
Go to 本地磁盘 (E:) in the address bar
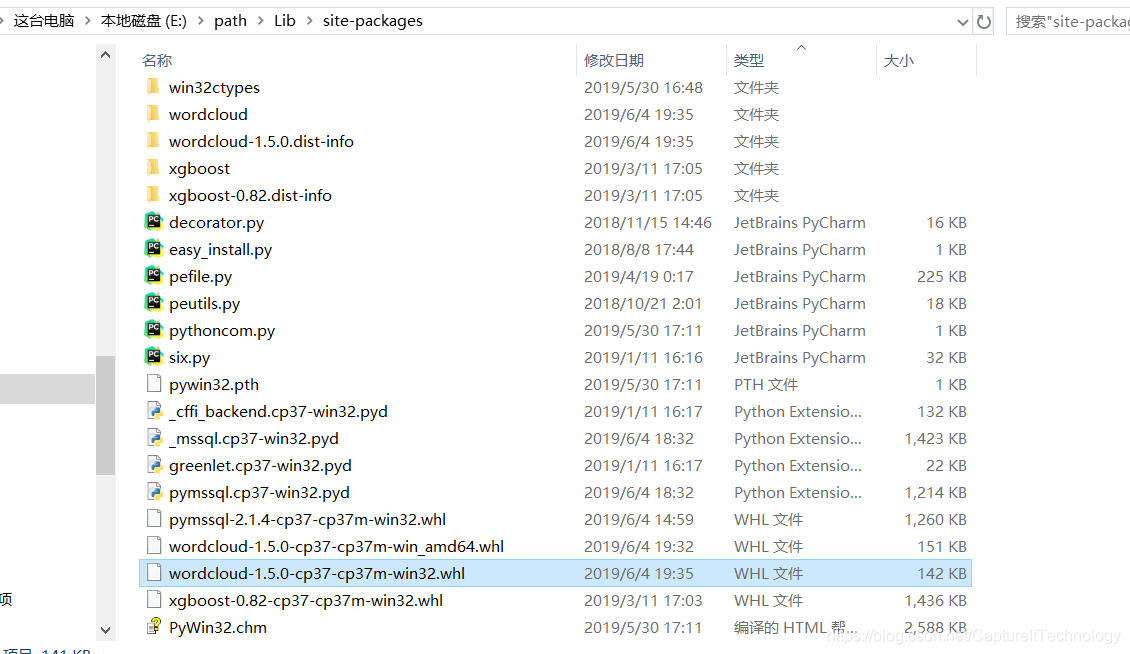pos(143,21)
